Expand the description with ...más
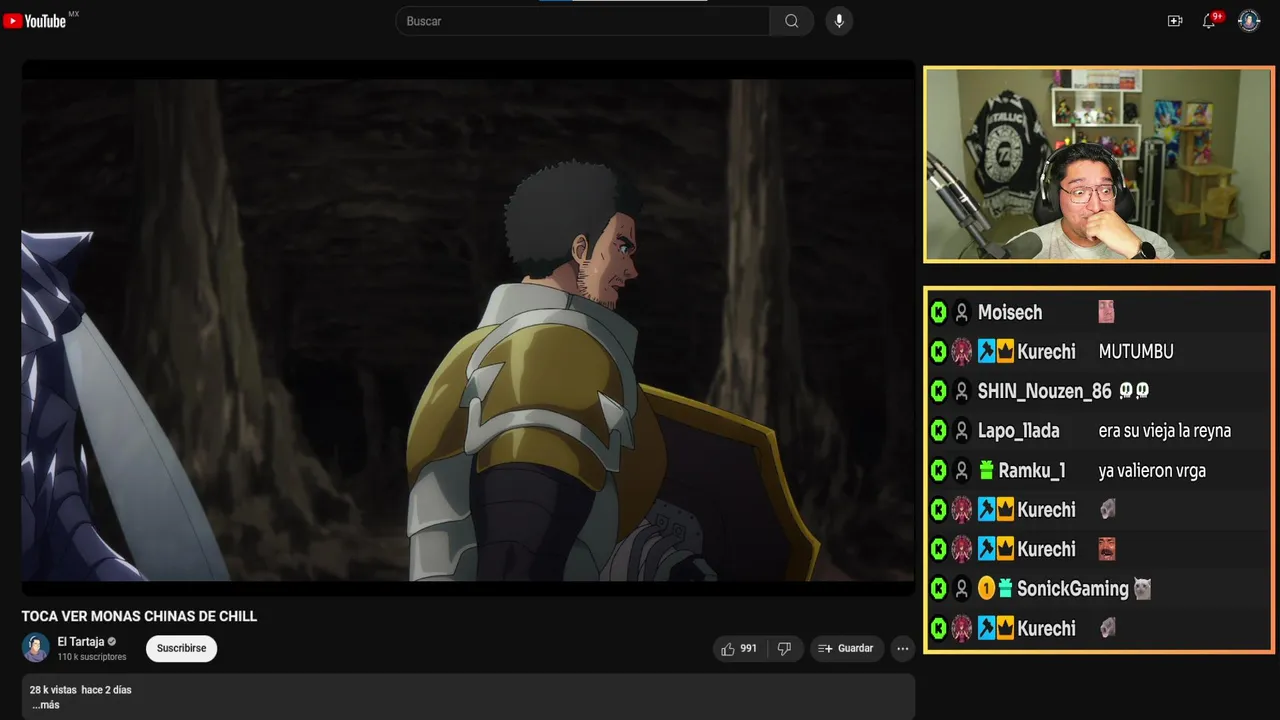The height and width of the screenshot is (720, 1280). click(x=45, y=705)
